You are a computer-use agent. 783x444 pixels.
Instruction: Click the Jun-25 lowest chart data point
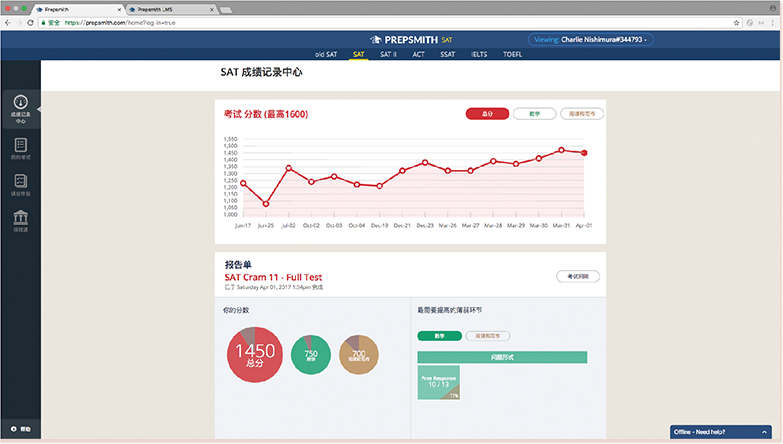266,204
